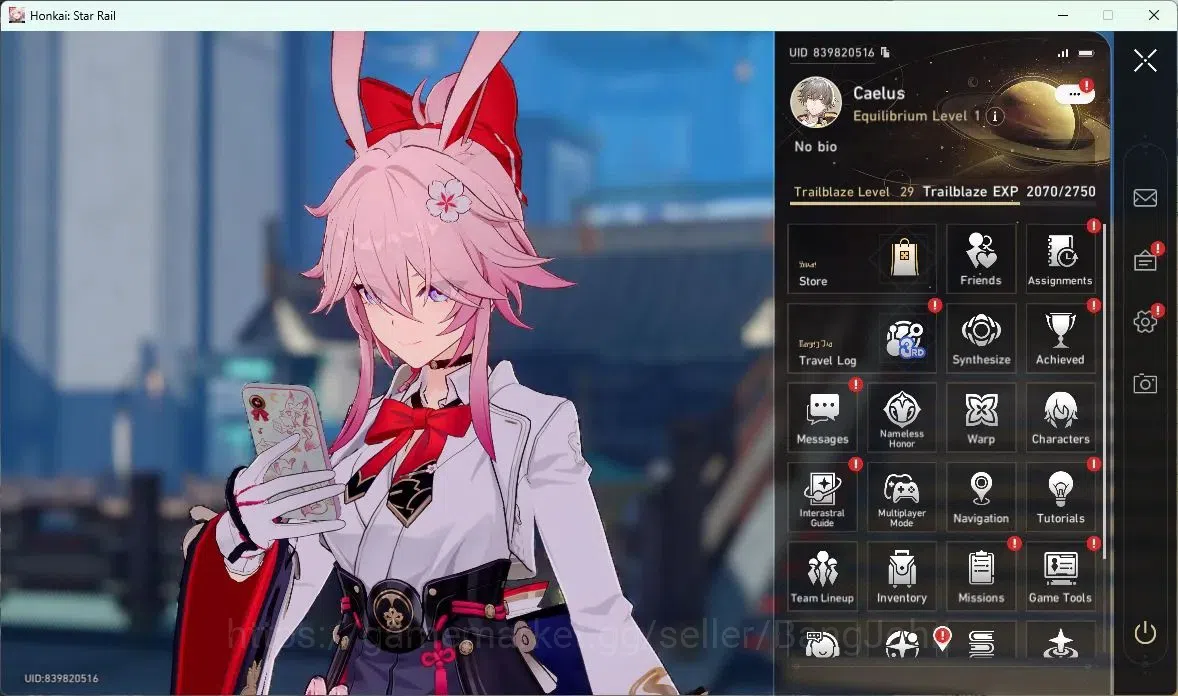Click the Equilibrium Level 1 label
This screenshot has height=696, width=1178.
coord(917,116)
